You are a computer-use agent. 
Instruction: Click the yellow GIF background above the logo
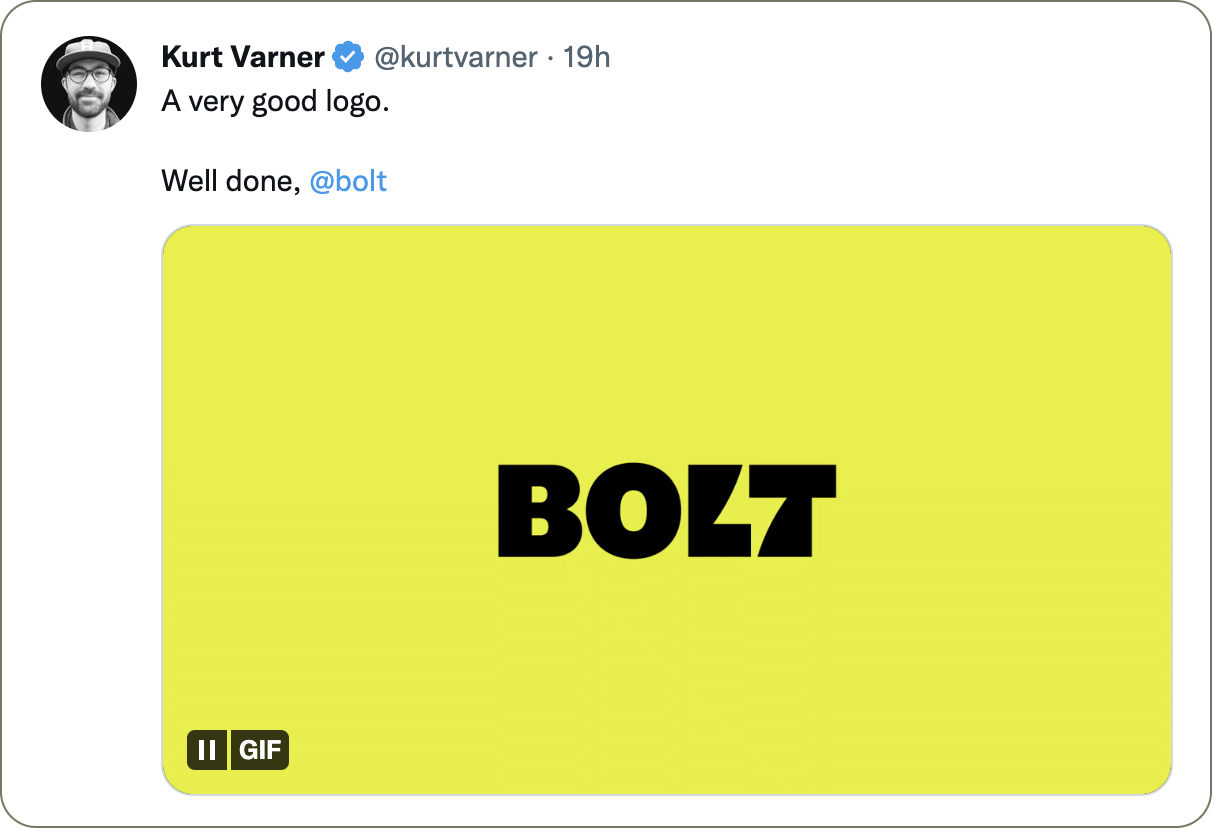666,340
